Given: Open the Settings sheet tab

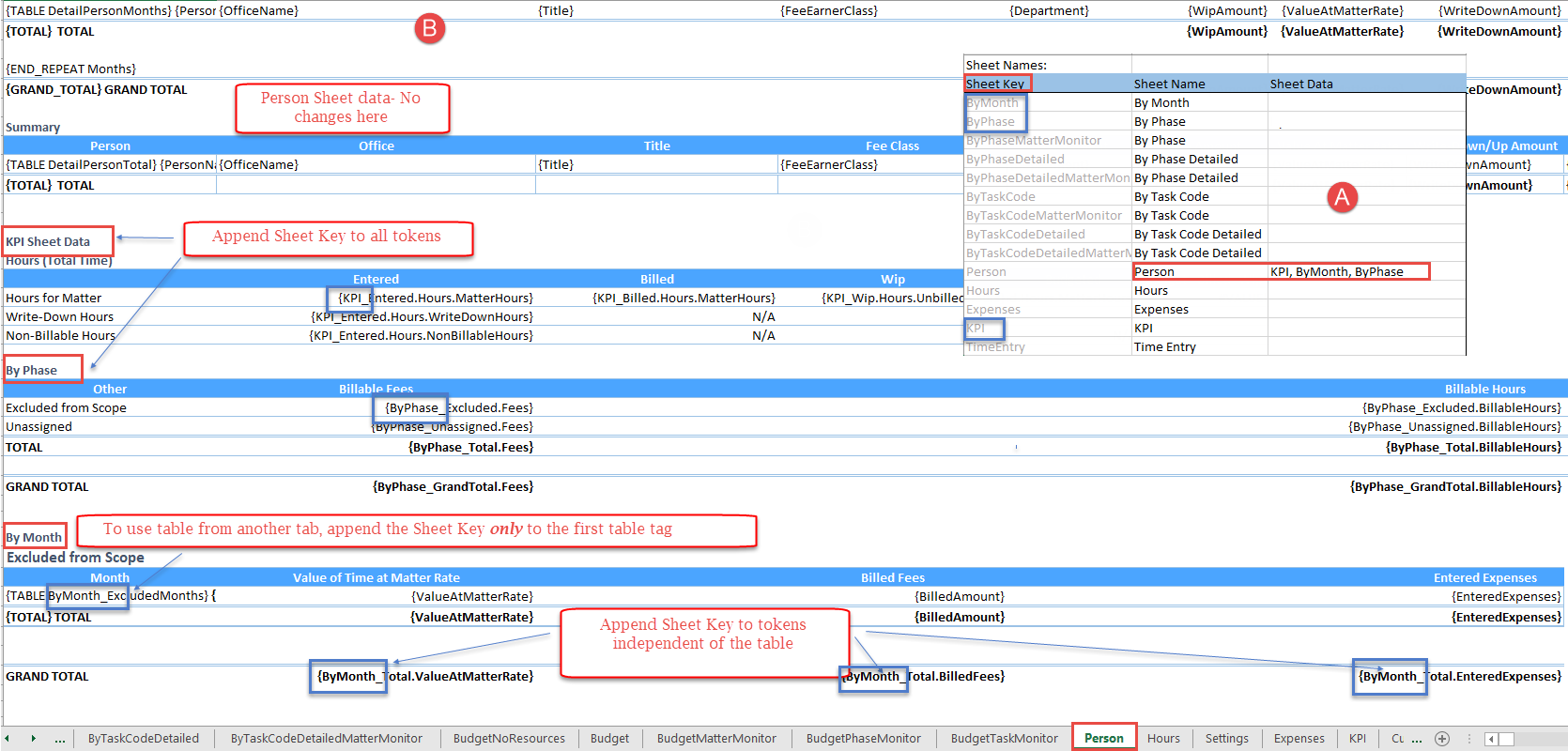Looking at the screenshot, I should click(x=1226, y=739).
